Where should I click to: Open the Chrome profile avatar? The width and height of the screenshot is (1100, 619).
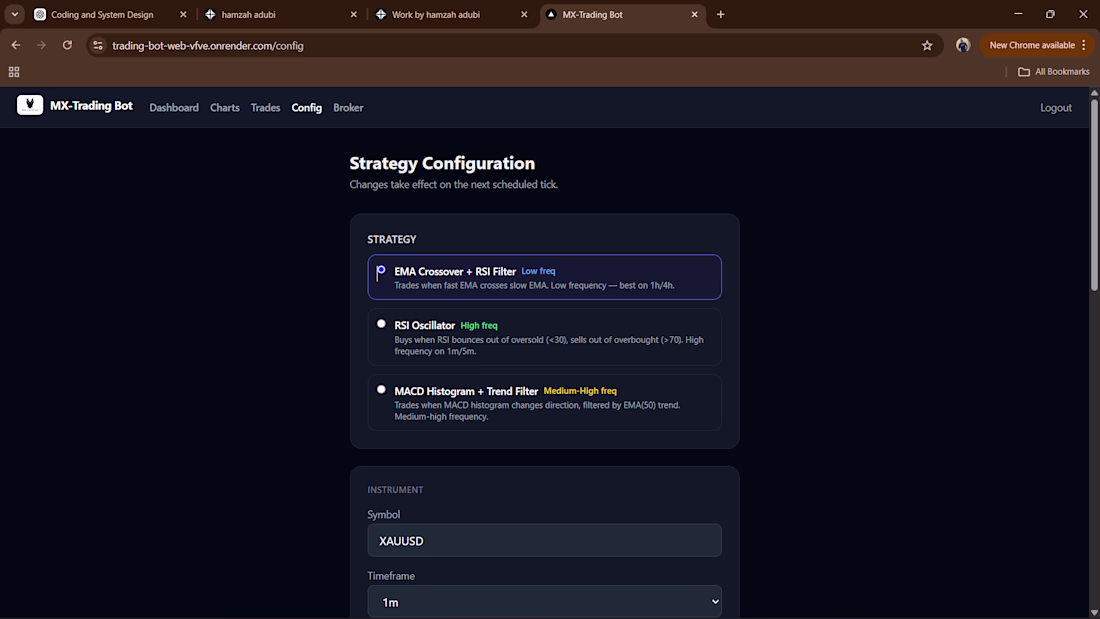click(x=962, y=45)
